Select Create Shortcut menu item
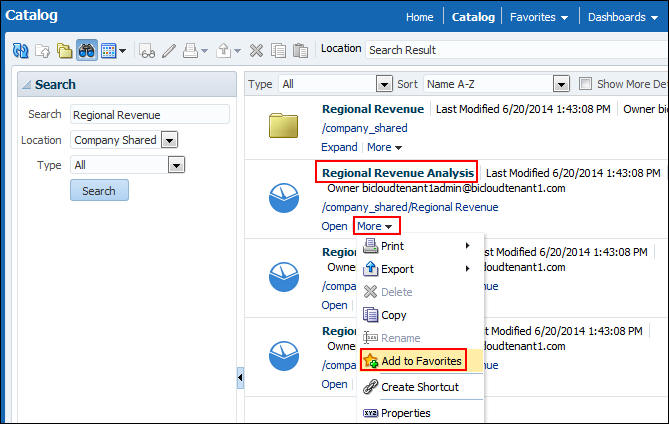Image resolution: width=669 pixels, height=424 pixels. tap(420, 387)
